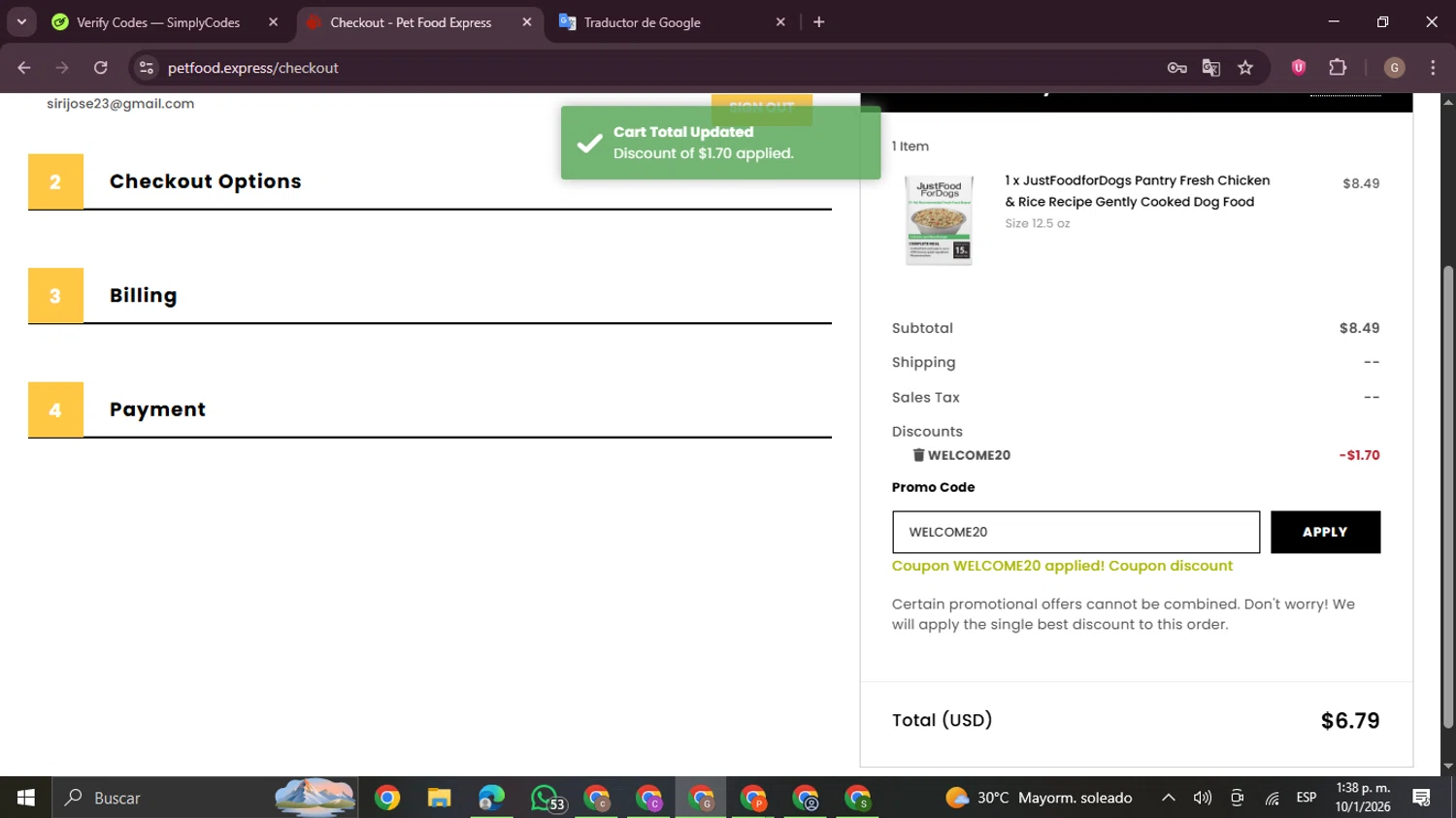Focus the Promo Code input field
The height and width of the screenshot is (818, 1456).
point(1075,532)
